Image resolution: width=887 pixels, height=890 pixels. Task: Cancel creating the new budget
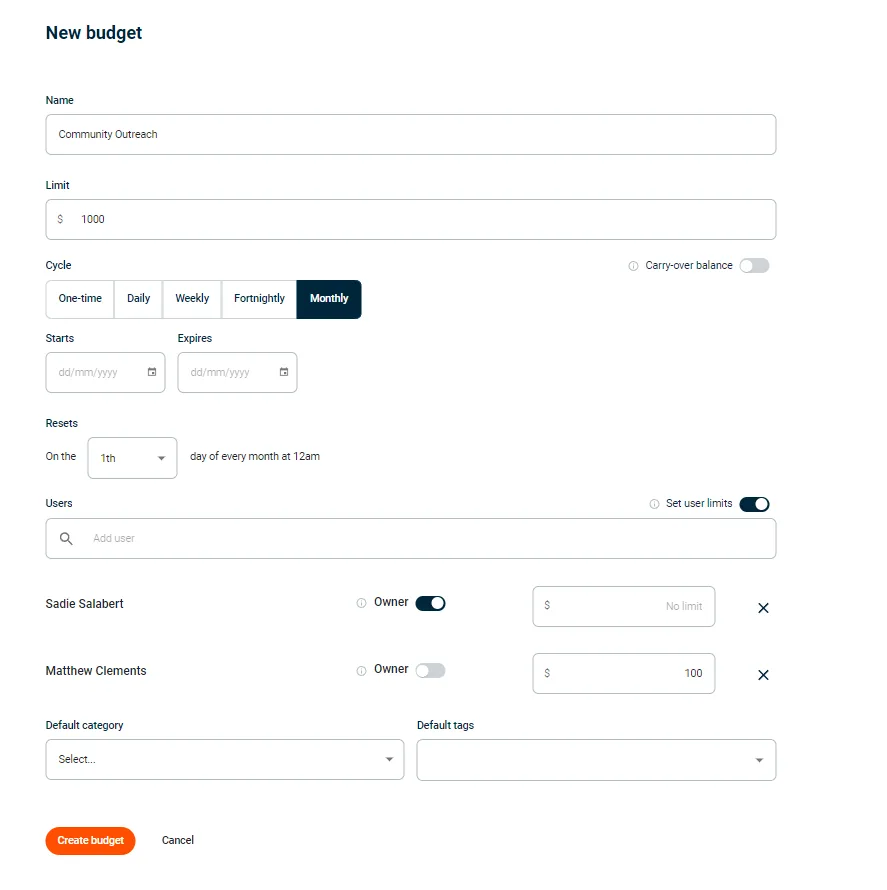click(177, 841)
